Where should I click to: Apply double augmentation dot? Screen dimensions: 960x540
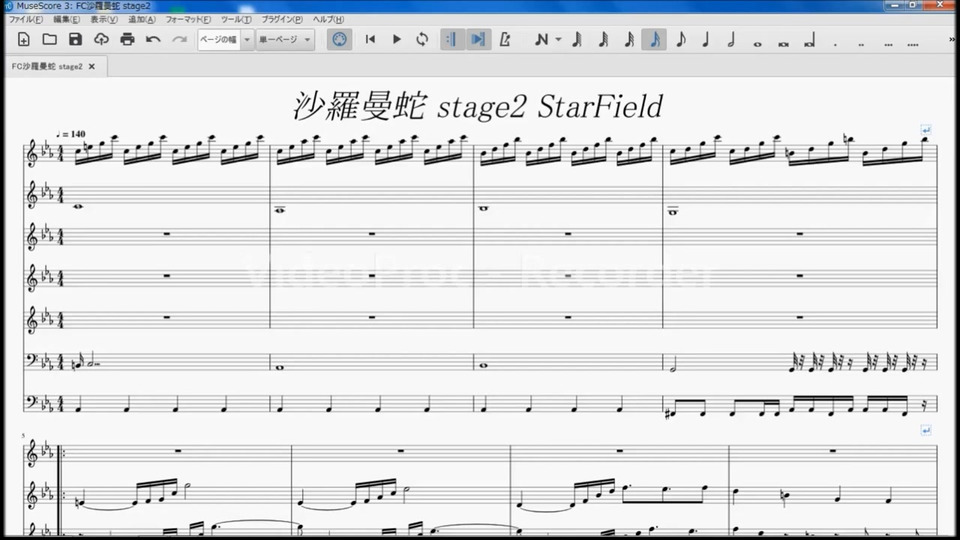(861, 43)
